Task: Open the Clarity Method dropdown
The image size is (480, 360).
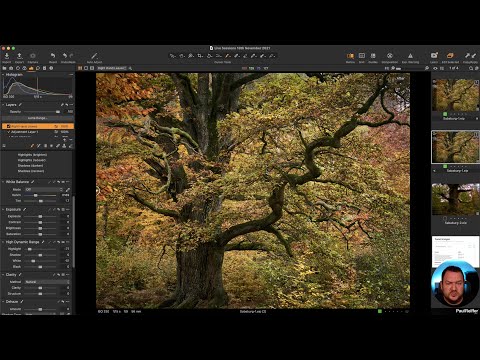Action: [x=47, y=282]
